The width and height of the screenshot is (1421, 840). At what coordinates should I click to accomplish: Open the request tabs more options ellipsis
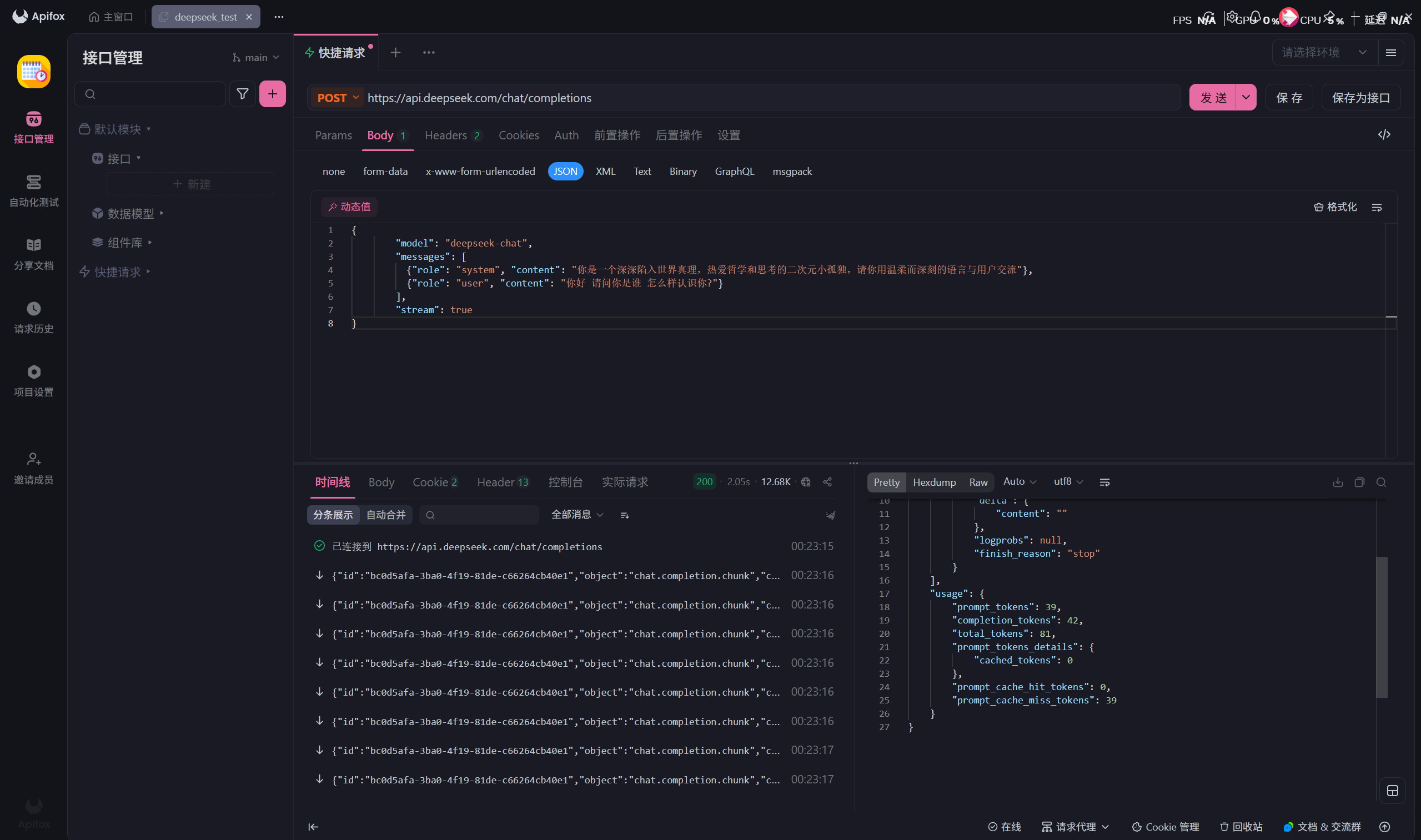[429, 53]
